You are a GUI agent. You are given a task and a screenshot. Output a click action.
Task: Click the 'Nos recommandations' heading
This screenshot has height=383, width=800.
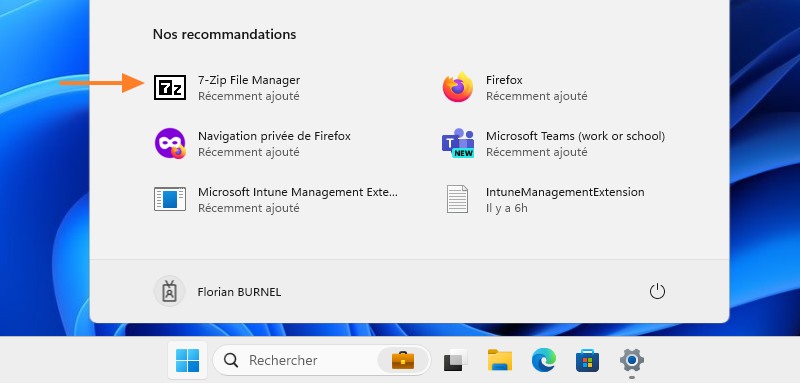click(224, 34)
